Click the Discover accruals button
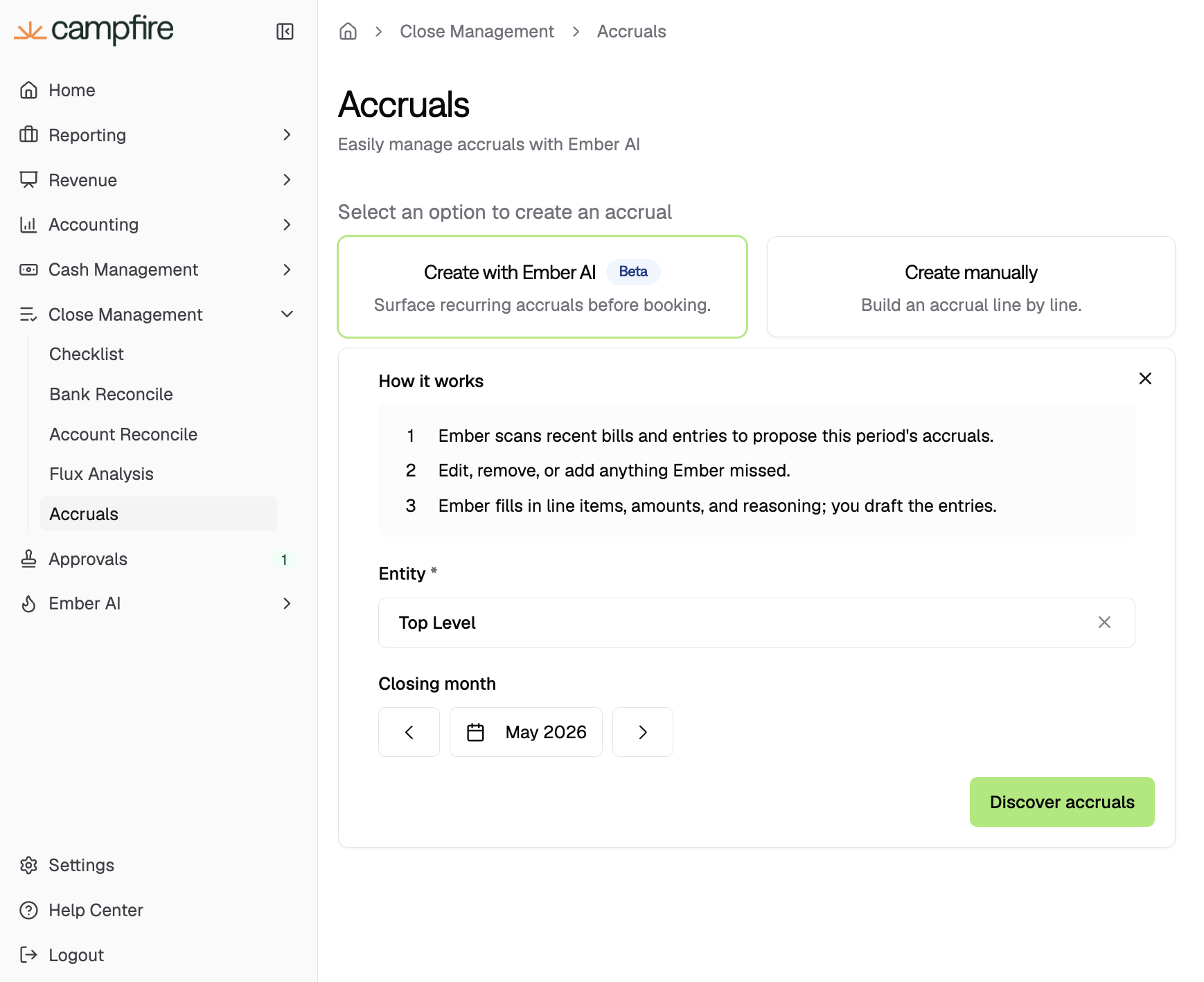Image resolution: width=1204 pixels, height=982 pixels. click(1062, 802)
